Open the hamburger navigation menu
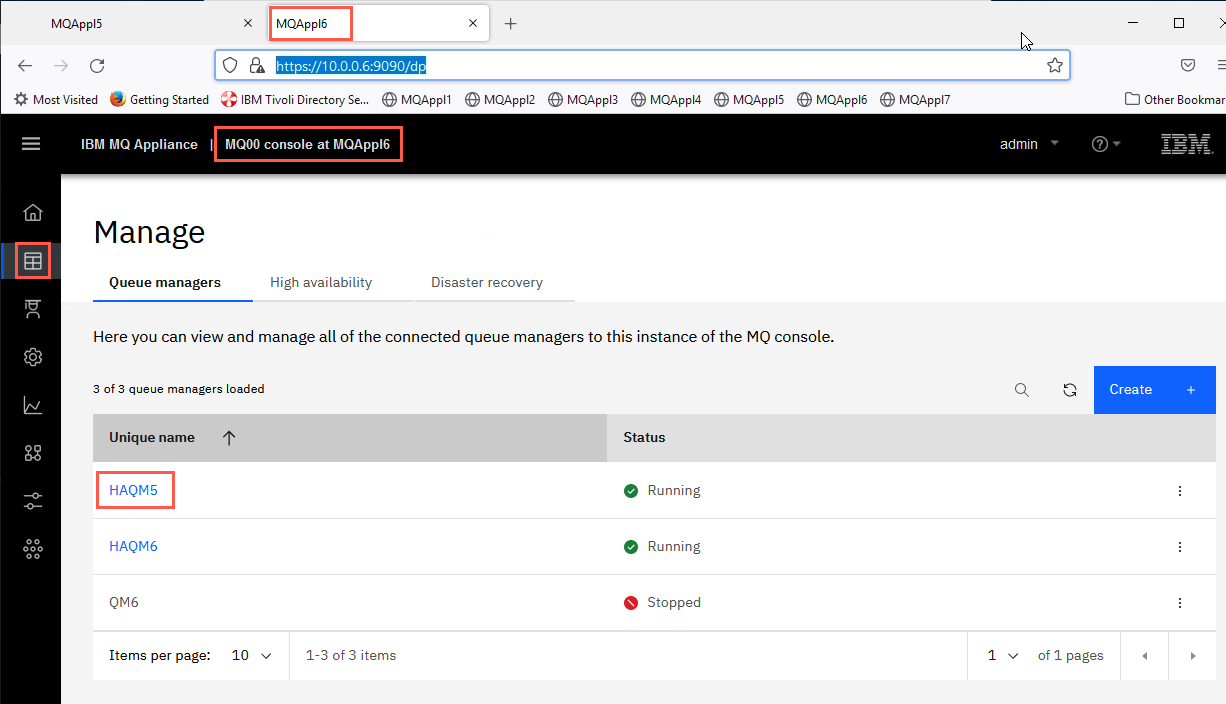 point(31,144)
